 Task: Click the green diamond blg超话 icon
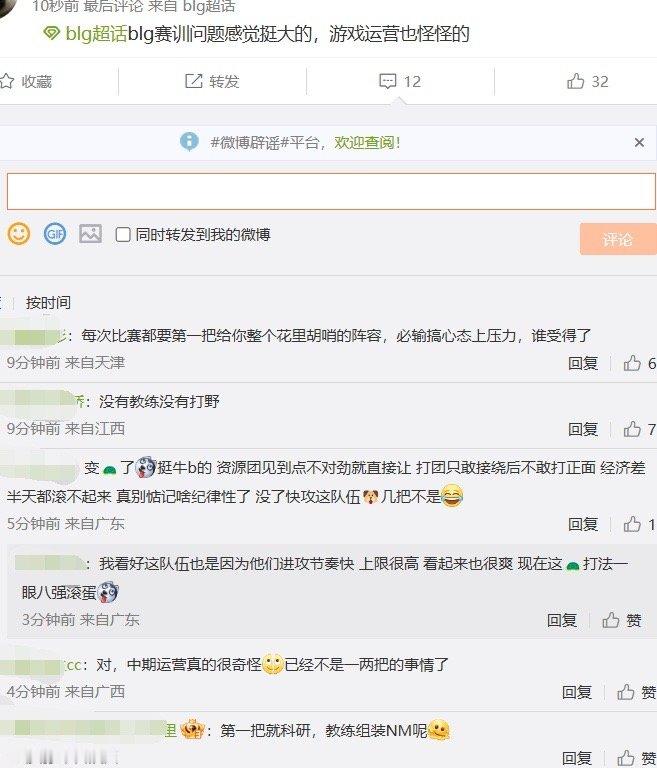(51, 34)
